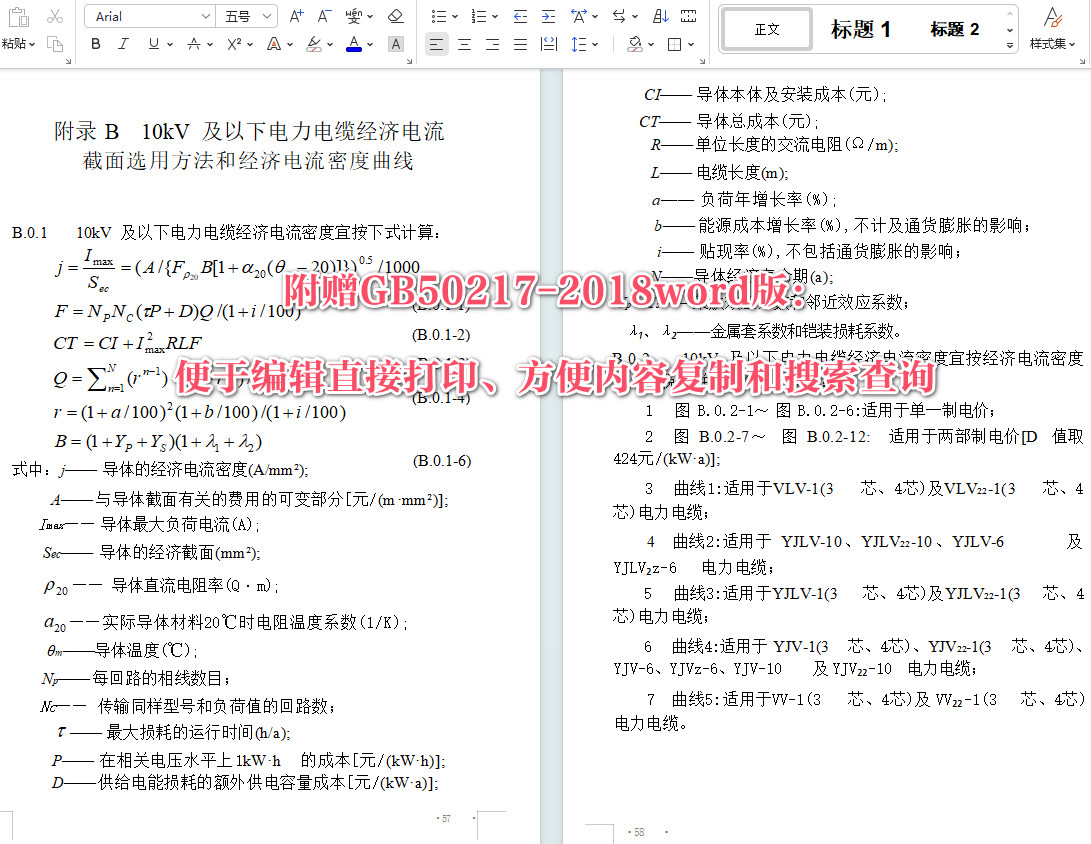Select the Bold formatting icon
The width and height of the screenshot is (1091, 844).
pyautogui.click(x=96, y=44)
